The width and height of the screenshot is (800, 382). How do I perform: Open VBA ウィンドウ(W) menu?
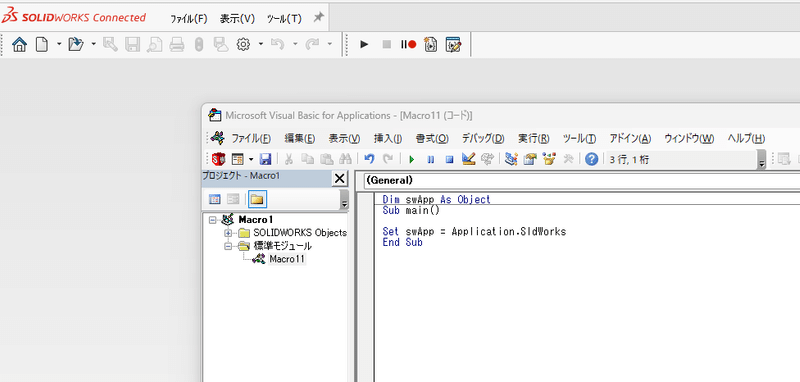(689, 138)
